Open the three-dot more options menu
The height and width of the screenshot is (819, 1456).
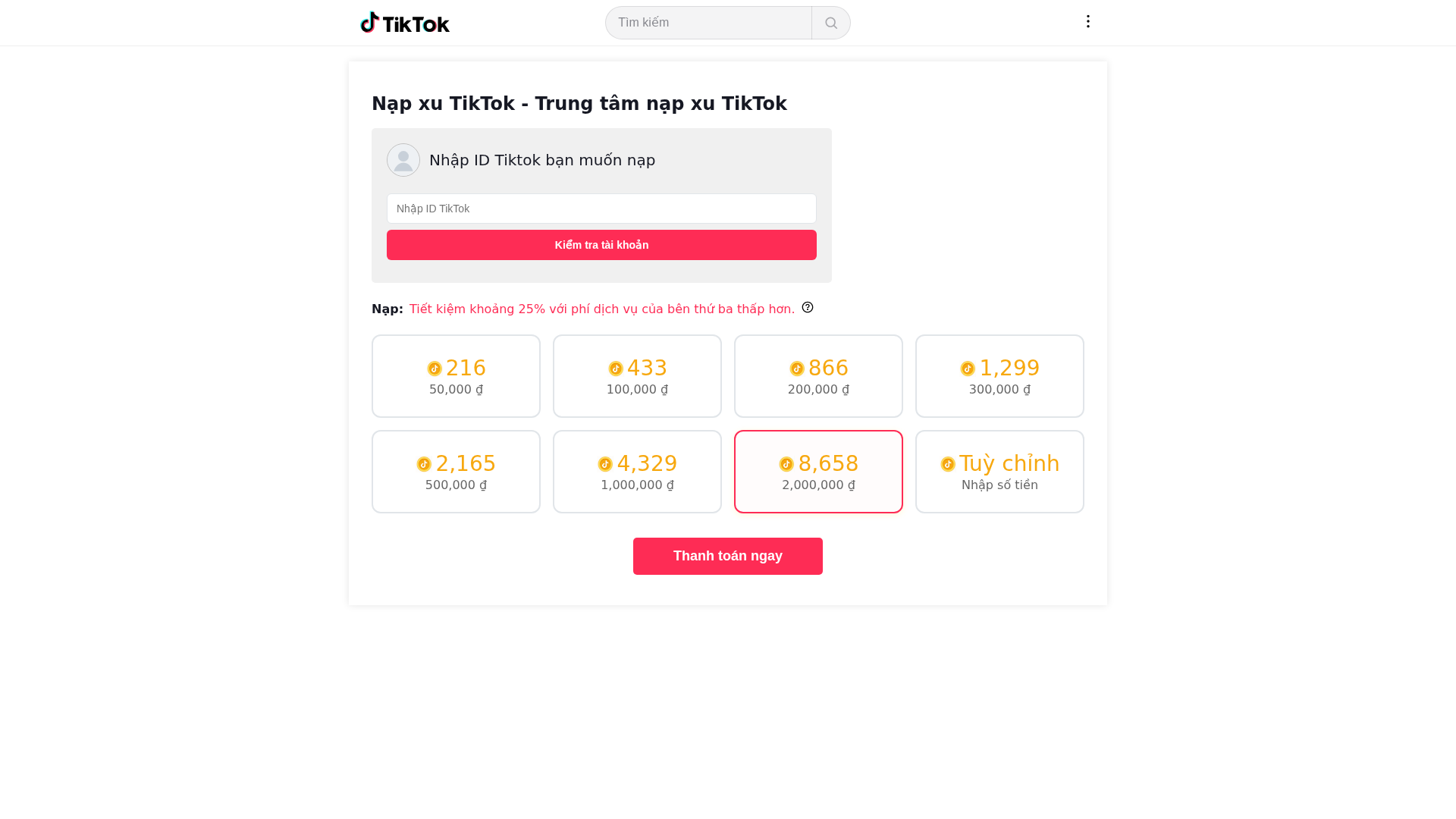point(1088,21)
